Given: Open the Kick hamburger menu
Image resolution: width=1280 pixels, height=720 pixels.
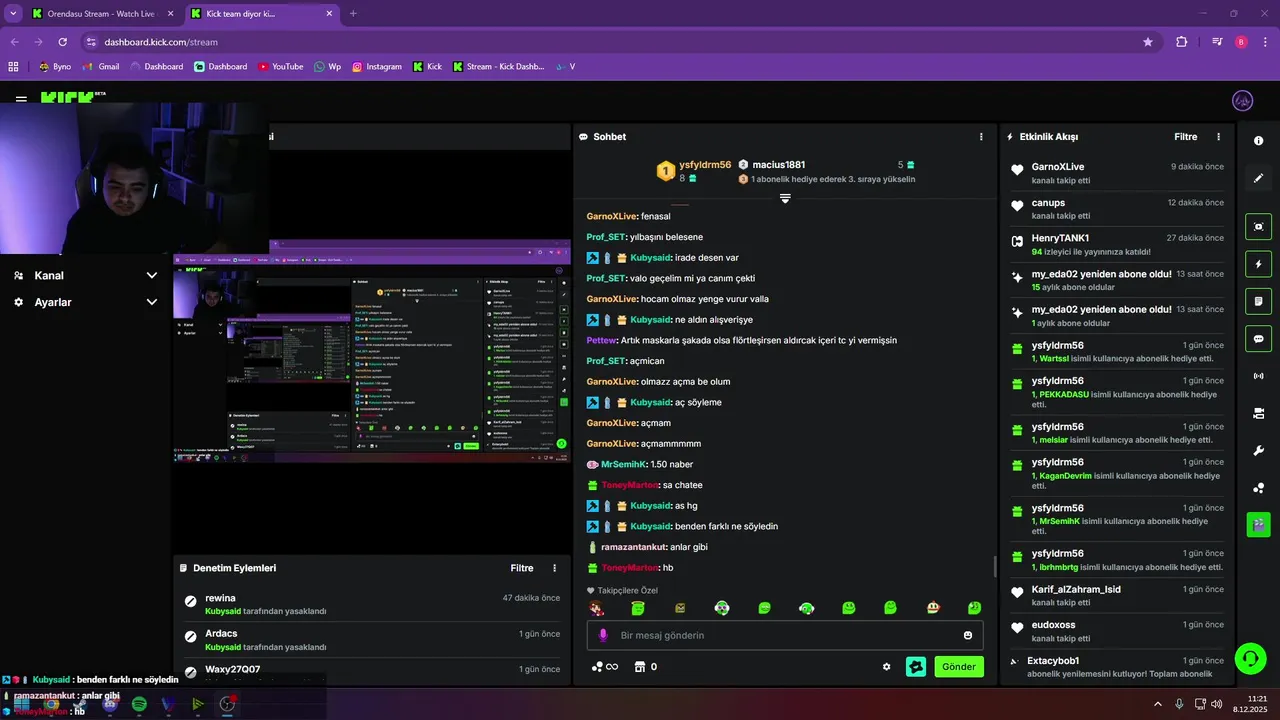Looking at the screenshot, I should coord(21,100).
